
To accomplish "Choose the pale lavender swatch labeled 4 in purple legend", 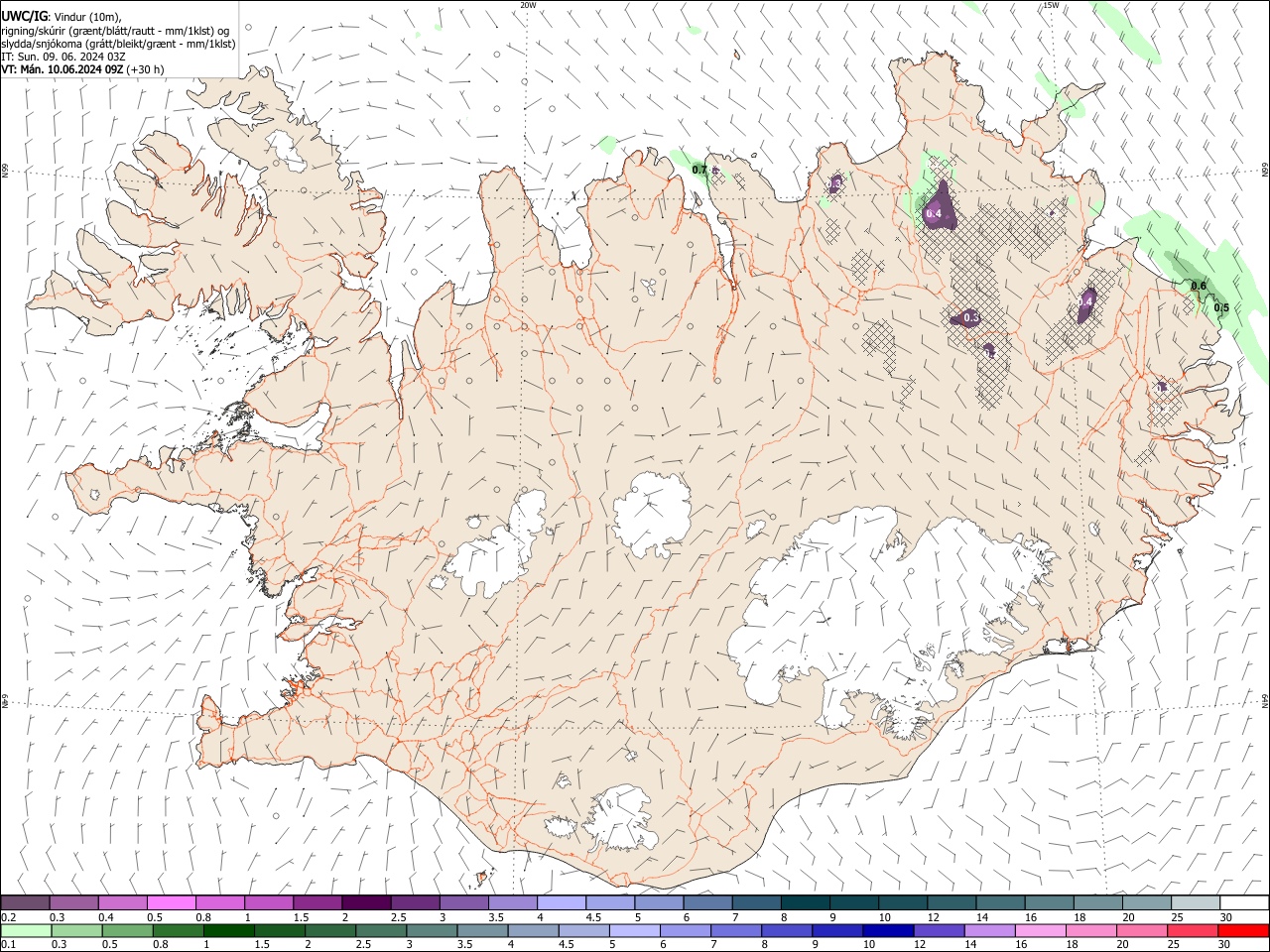I will [x=560, y=902].
